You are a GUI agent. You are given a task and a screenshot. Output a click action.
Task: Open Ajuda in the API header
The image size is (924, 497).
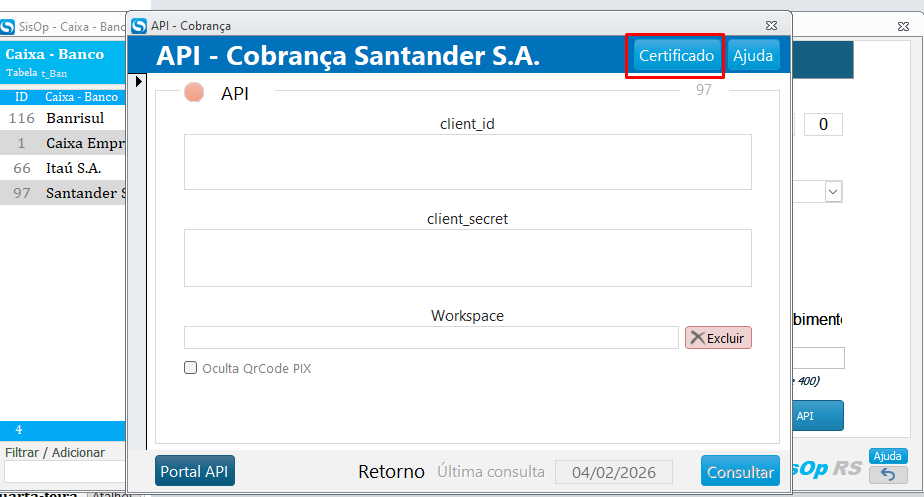click(x=753, y=56)
